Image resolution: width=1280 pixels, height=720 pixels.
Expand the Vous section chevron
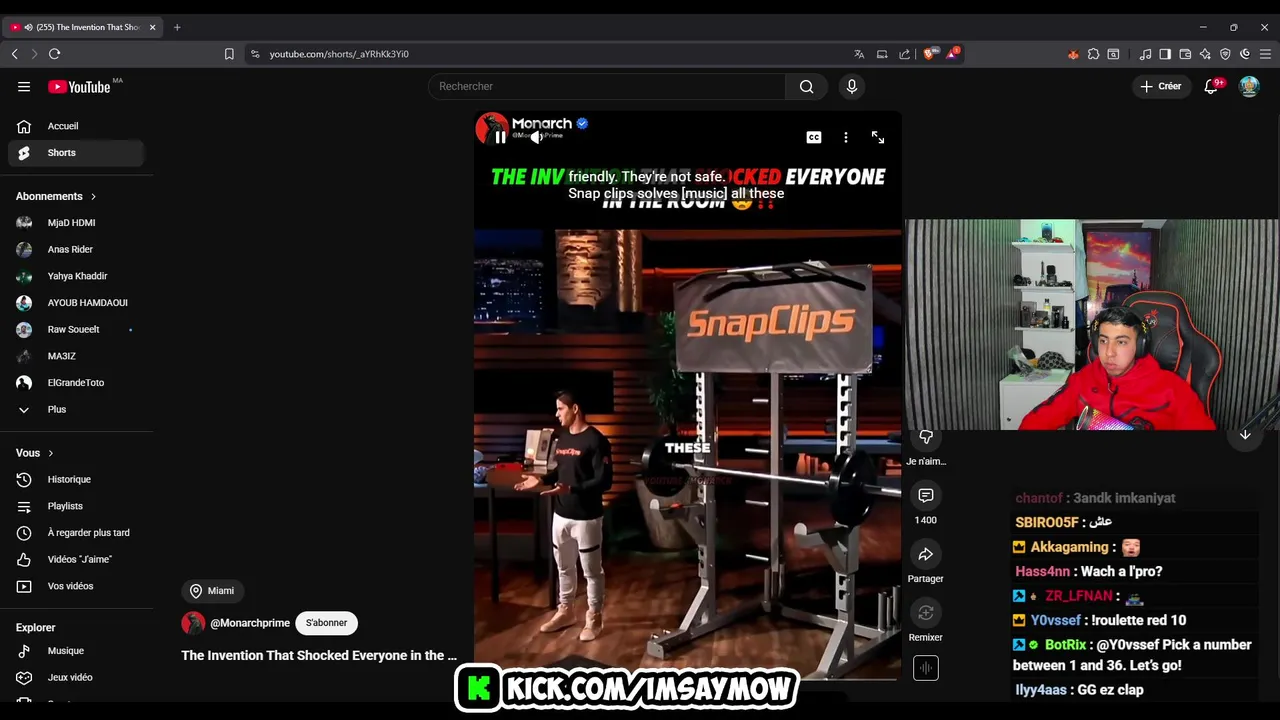tap(50, 453)
